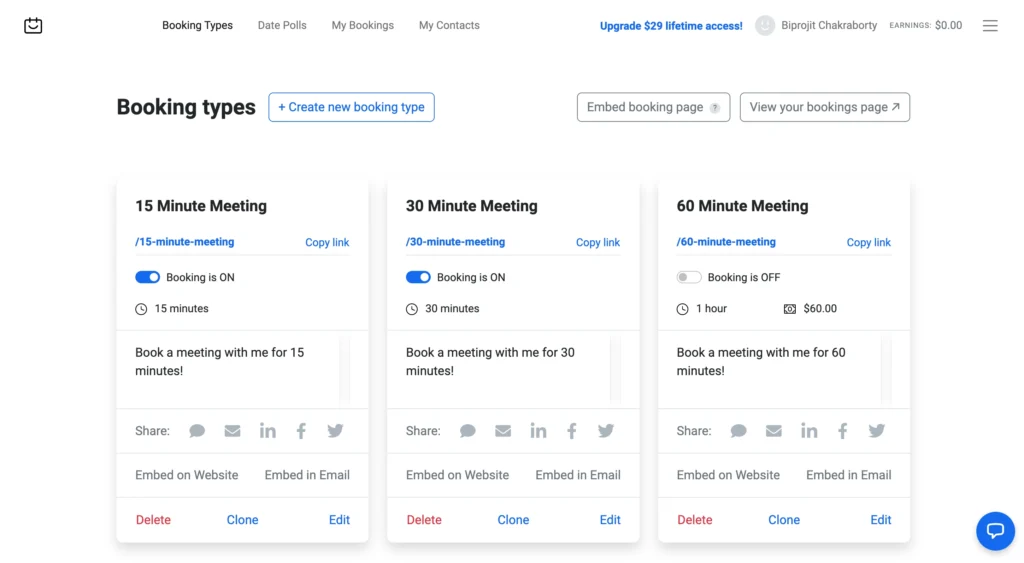Share 15 Minute Meeting via message icon

coord(197,431)
